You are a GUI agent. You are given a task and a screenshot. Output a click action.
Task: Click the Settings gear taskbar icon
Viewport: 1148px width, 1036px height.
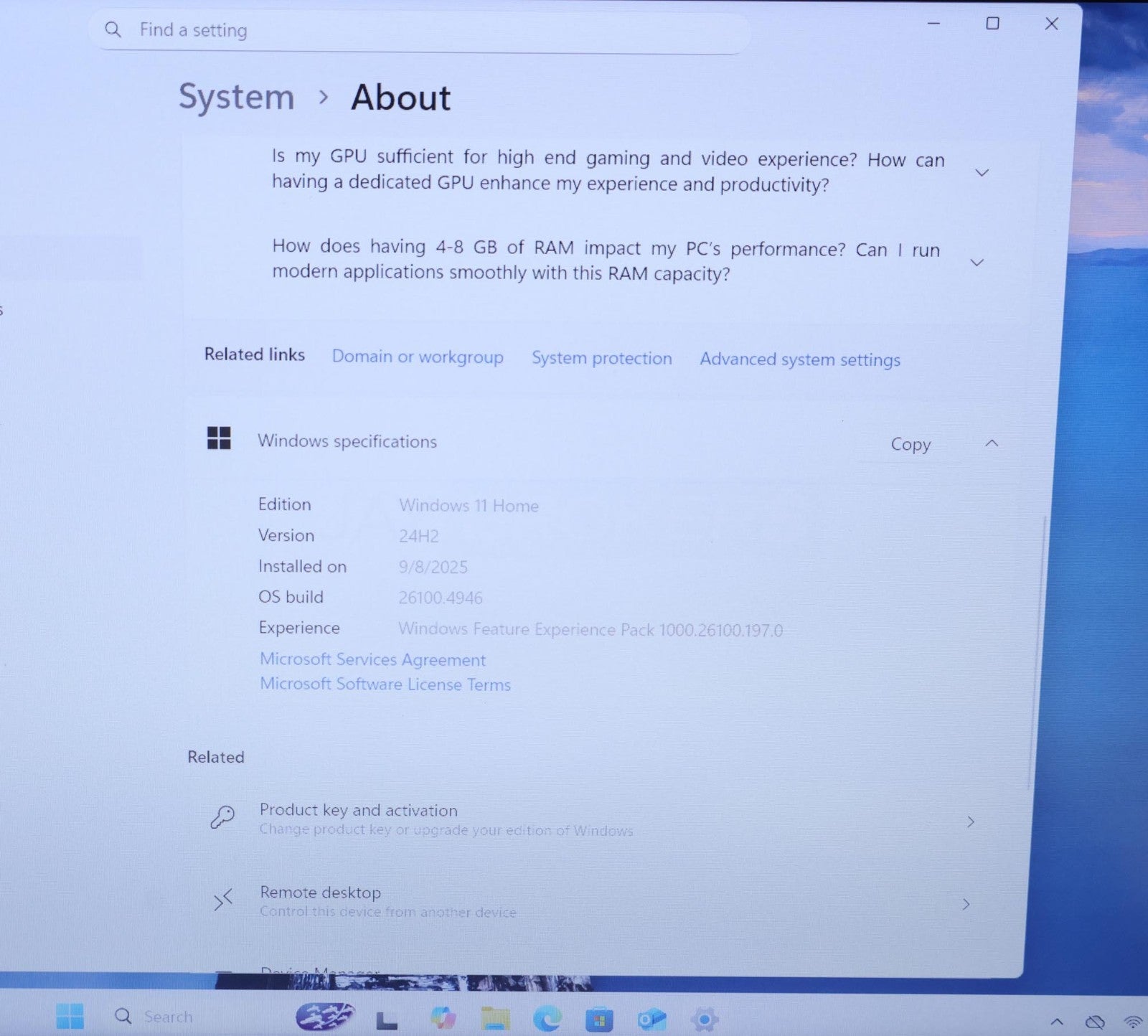pos(704,1019)
